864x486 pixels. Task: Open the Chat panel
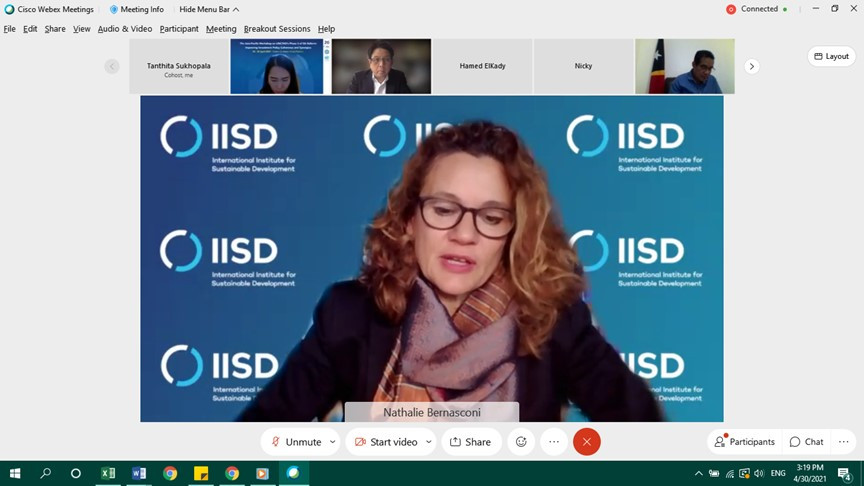coord(807,442)
